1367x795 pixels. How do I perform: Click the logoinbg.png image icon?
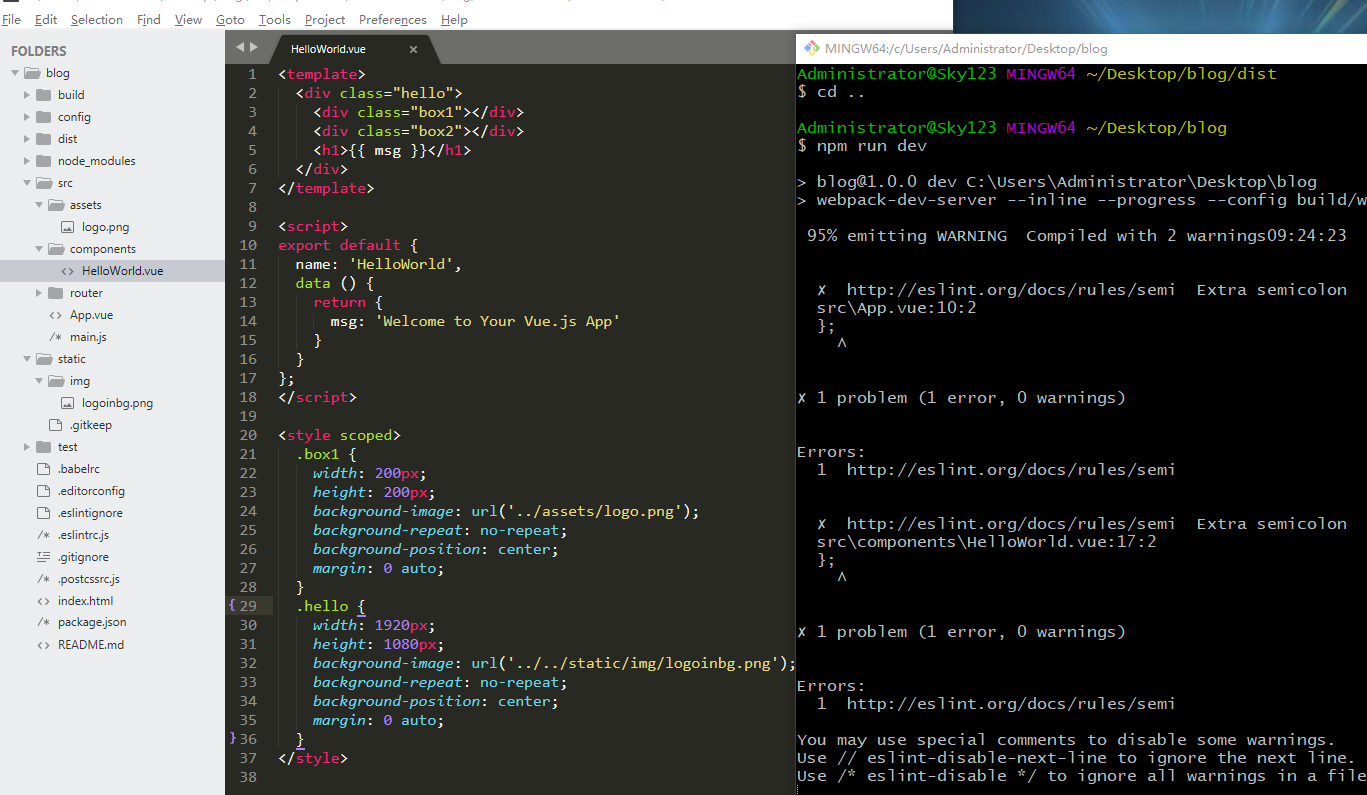(68, 403)
